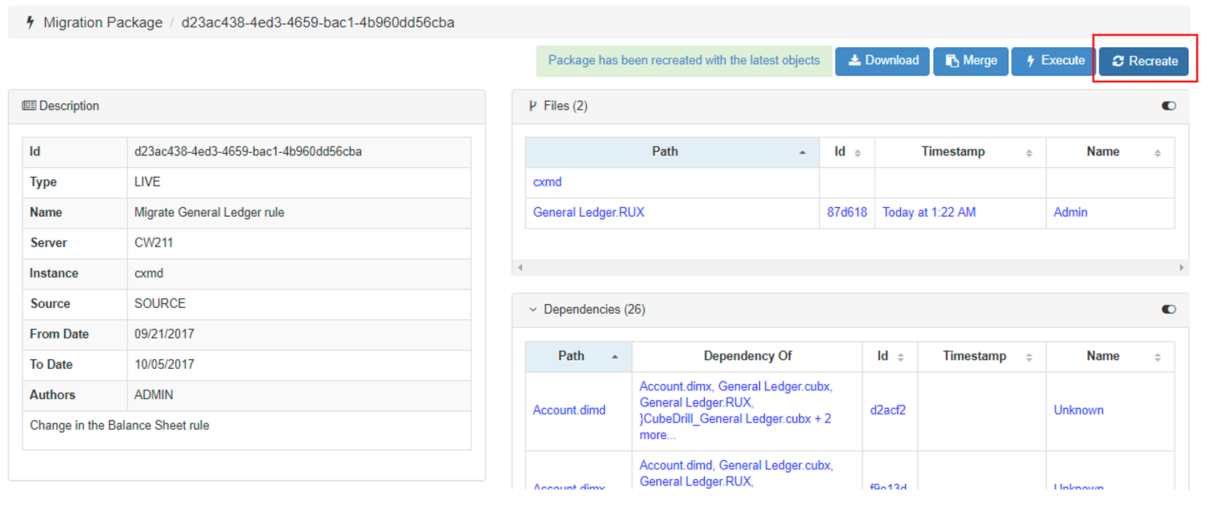Toggle the Dependencies panel switch
The height and width of the screenshot is (521, 1208).
click(1168, 310)
